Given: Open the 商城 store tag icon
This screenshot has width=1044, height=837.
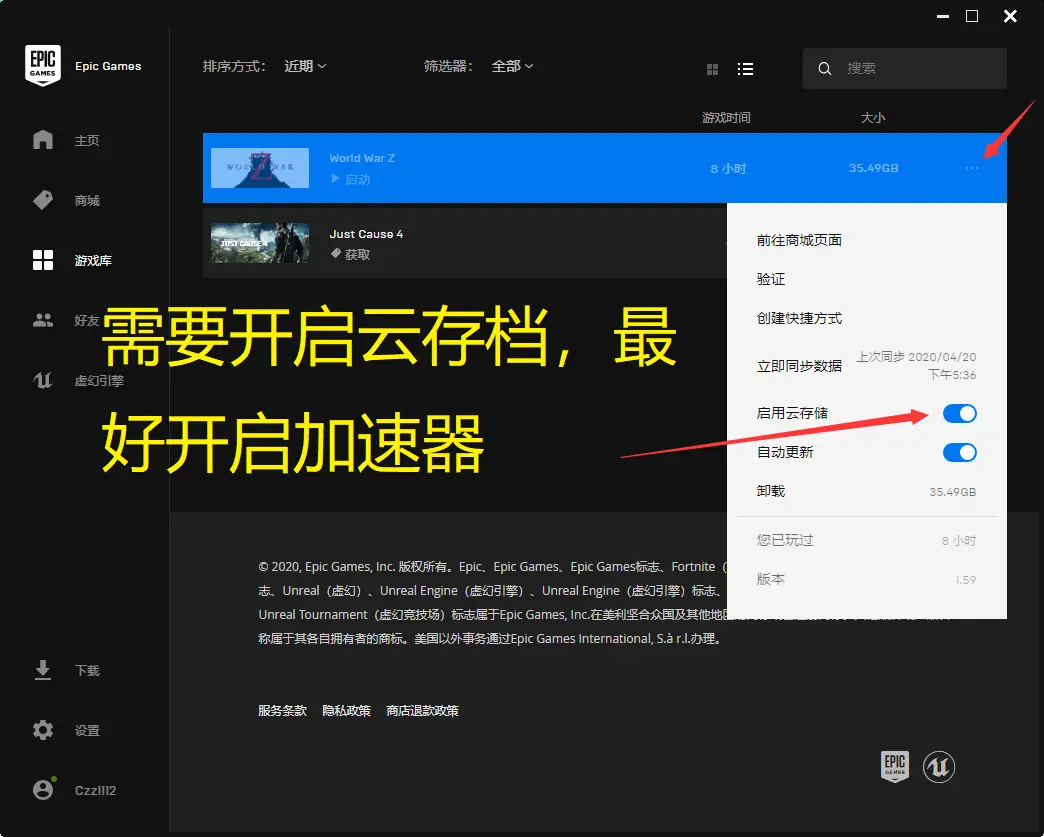Looking at the screenshot, I should tap(43, 200).
